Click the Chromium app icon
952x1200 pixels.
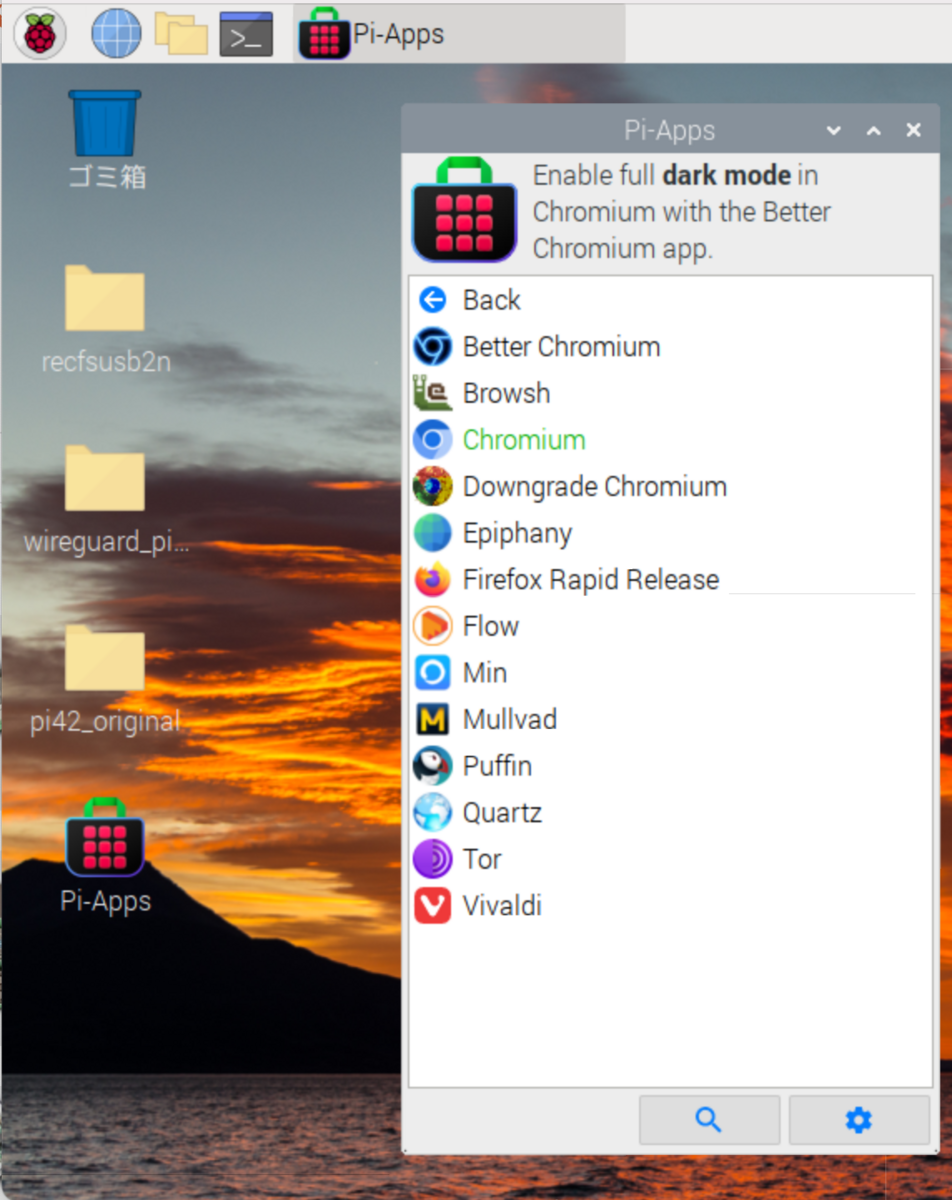[432, 440]
